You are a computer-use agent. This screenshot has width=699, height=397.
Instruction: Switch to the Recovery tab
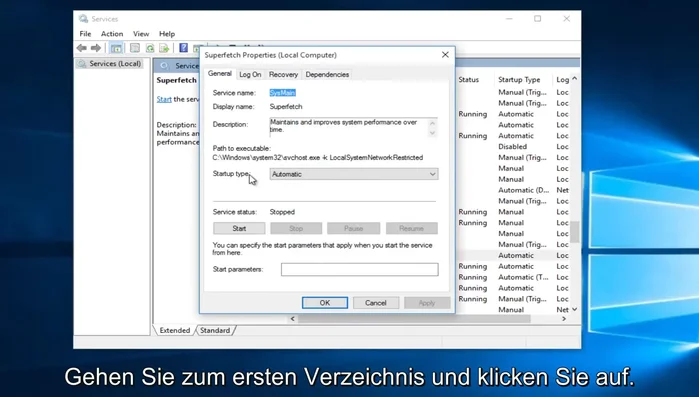pyautogui.click(x=283, y=74)
